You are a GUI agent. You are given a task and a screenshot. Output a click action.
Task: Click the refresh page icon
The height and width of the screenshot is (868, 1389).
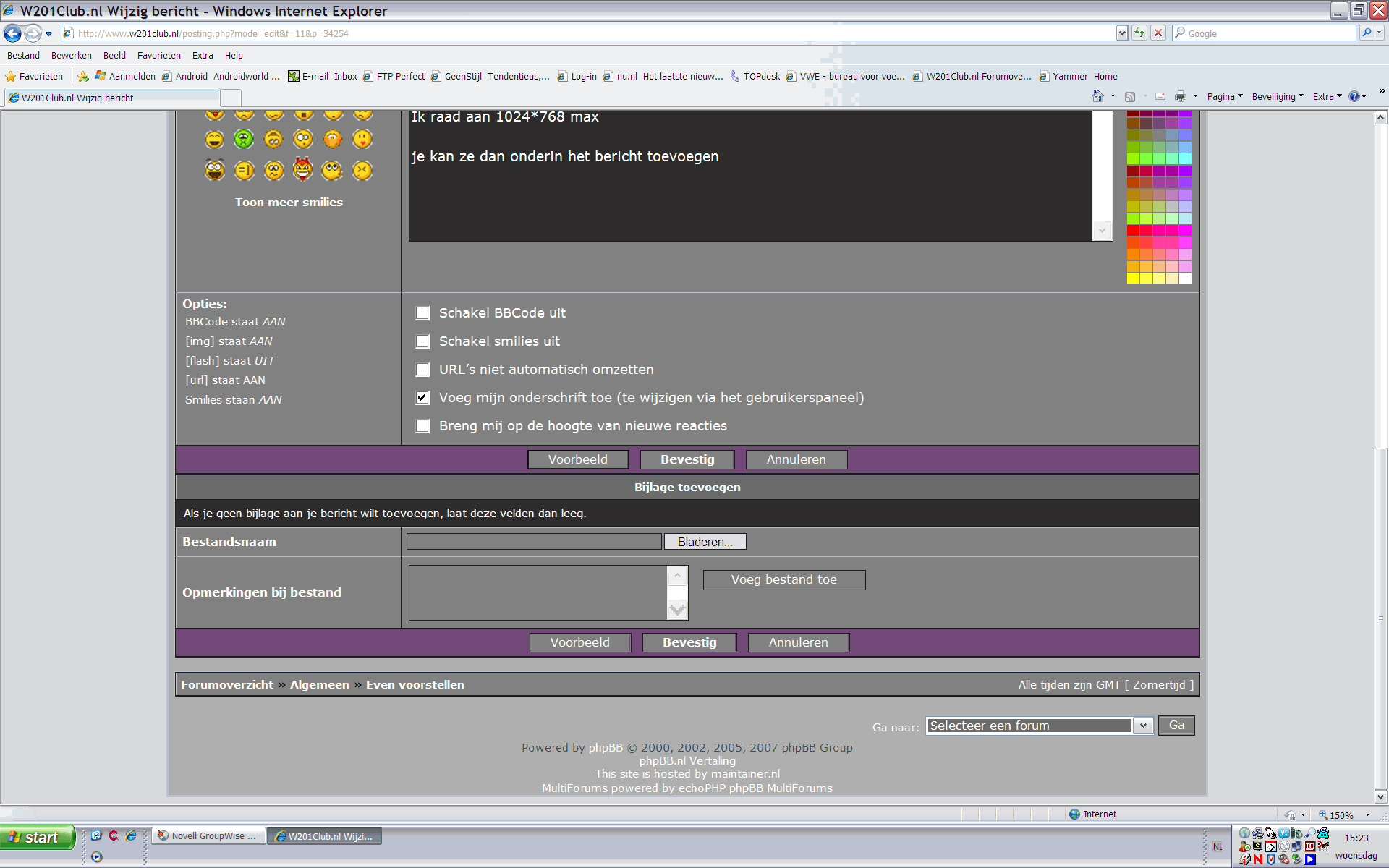(1139, 33)
